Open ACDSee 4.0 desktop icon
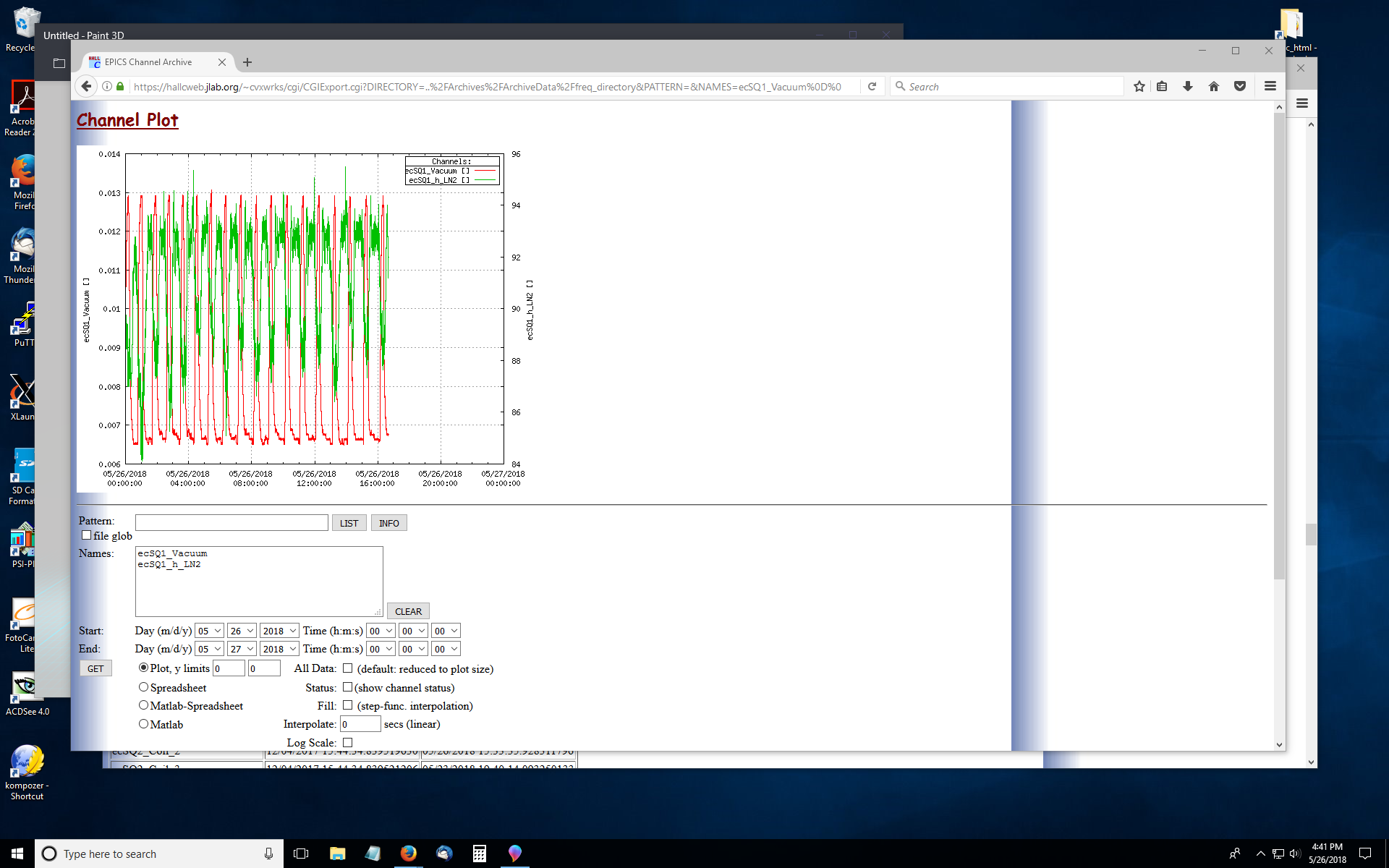This screenshot has width=1389, height=868. pyautogui.click(x=27, y=694)
